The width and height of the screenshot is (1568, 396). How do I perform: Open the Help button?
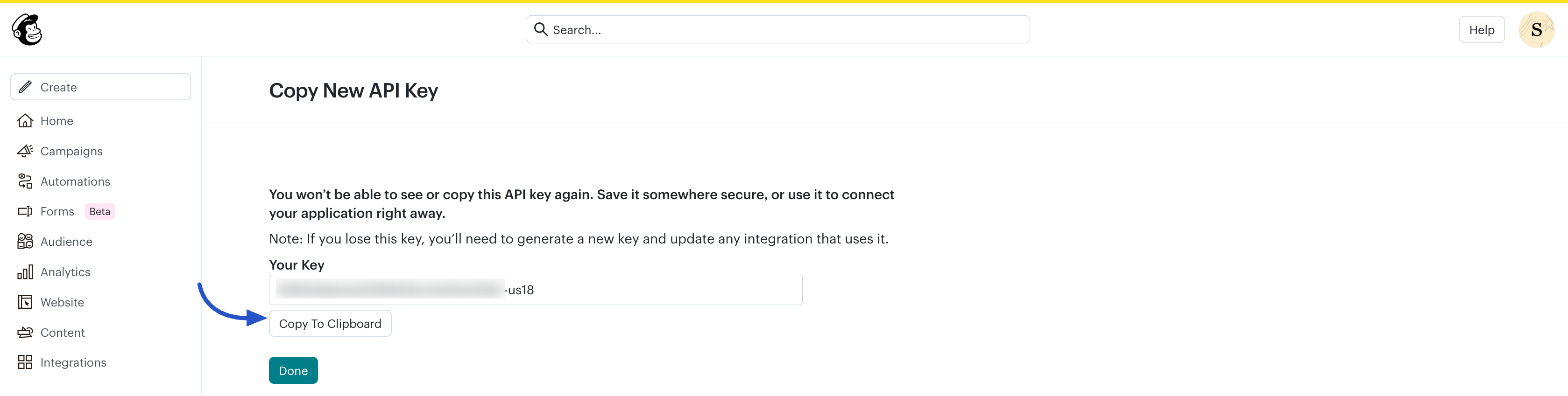1481,30
